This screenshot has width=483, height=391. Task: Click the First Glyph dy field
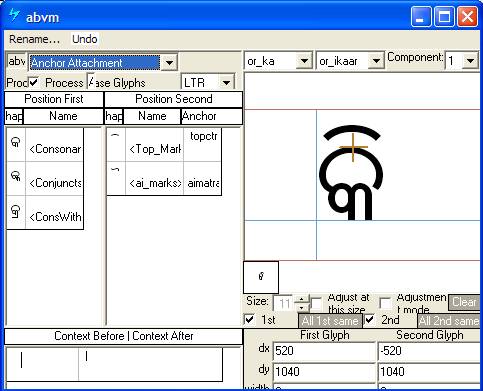click(324, 371)
